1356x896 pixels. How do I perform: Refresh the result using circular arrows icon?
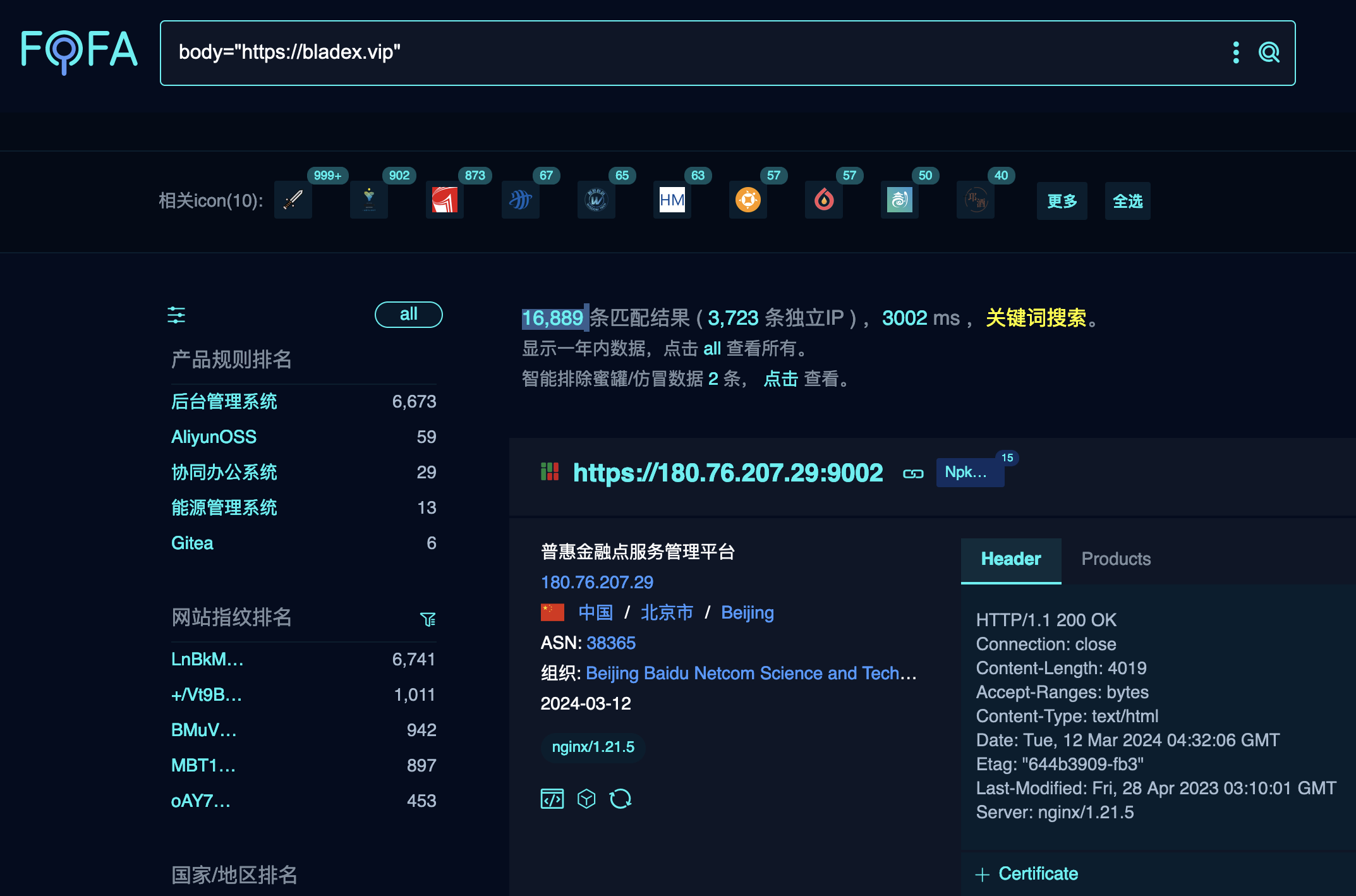point(621,798)
